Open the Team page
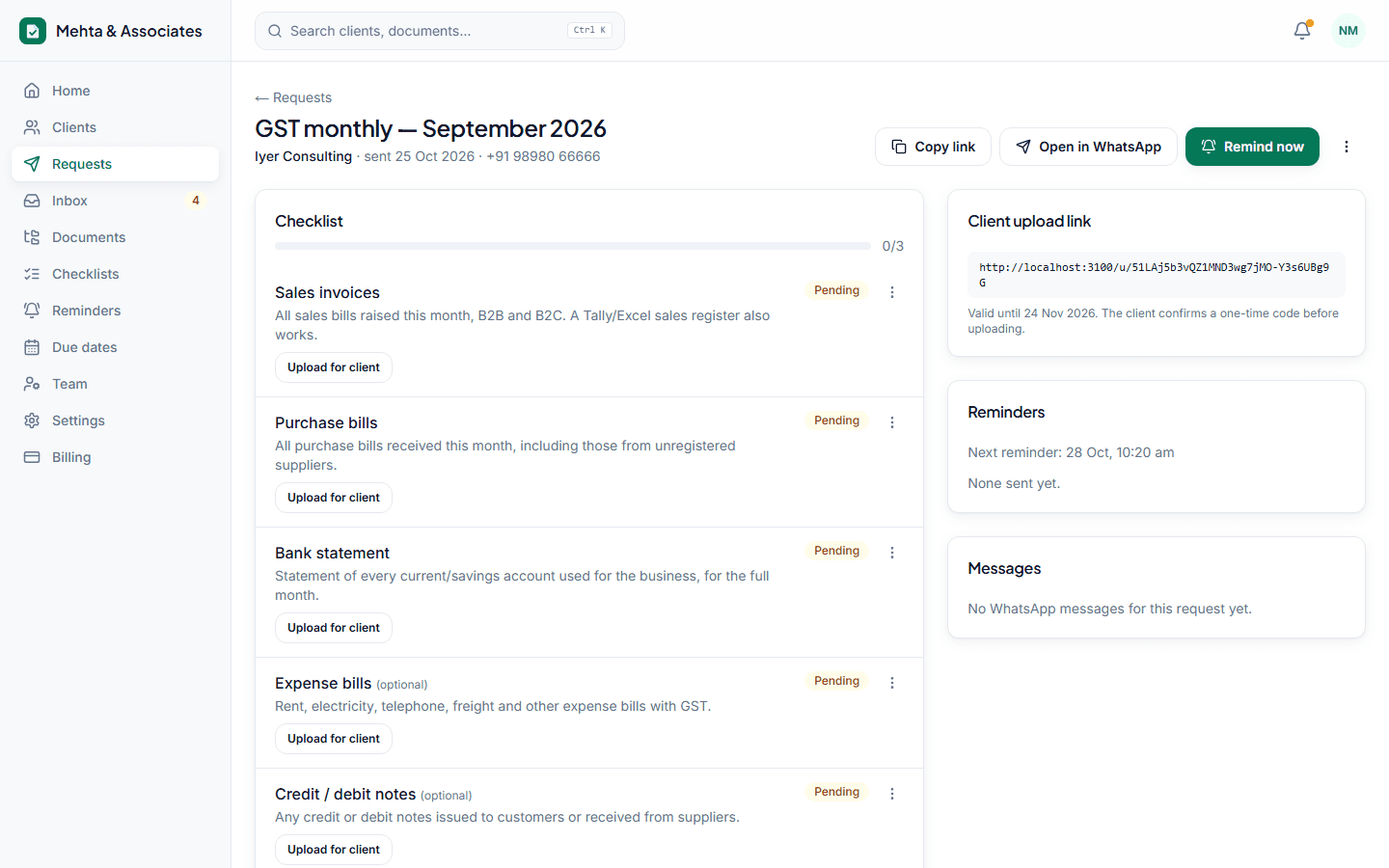 [x=115, y=384]
